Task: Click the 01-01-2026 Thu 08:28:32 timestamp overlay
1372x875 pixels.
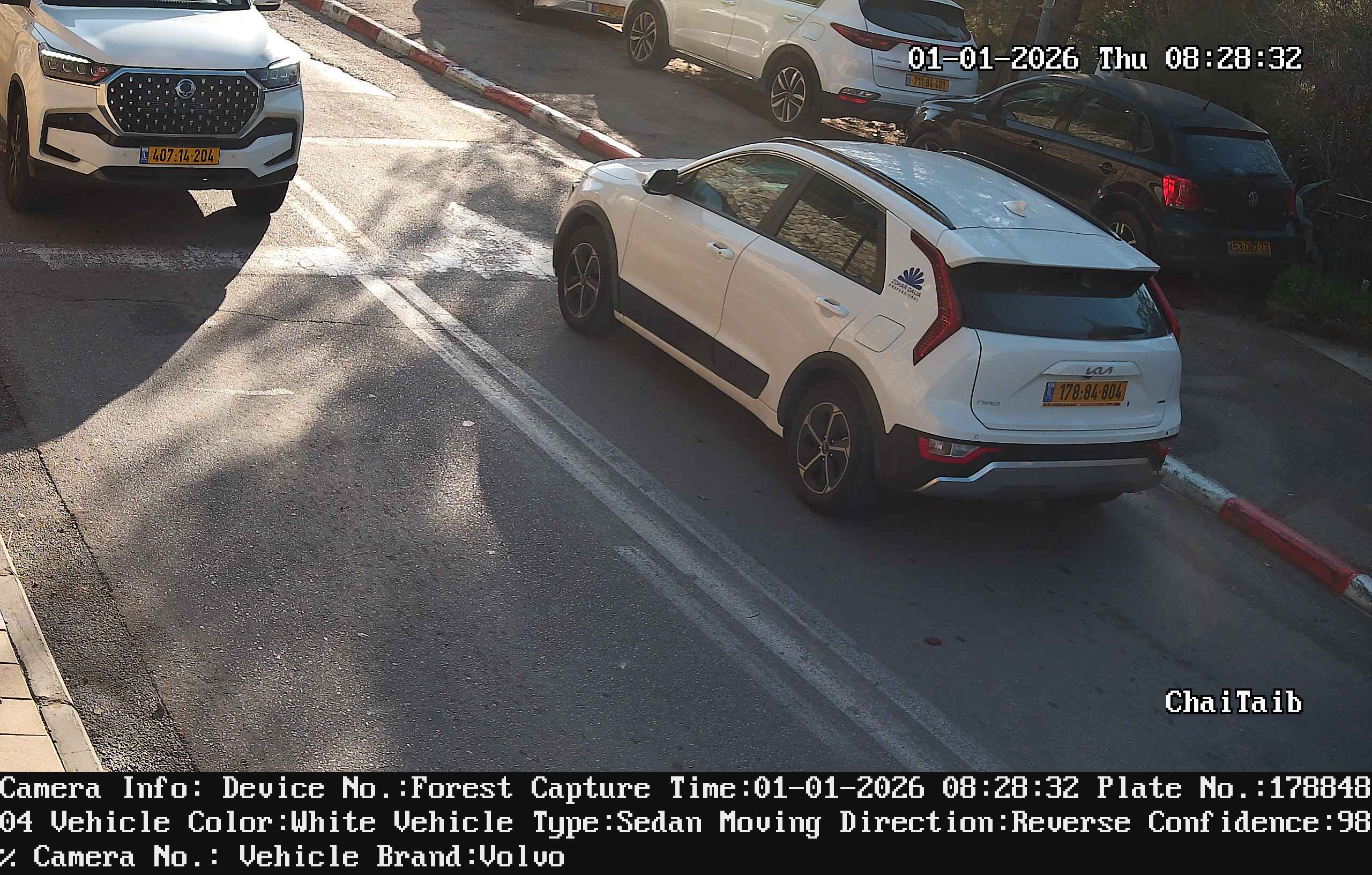Action: pyautogui.click(x=1105, y=59)
